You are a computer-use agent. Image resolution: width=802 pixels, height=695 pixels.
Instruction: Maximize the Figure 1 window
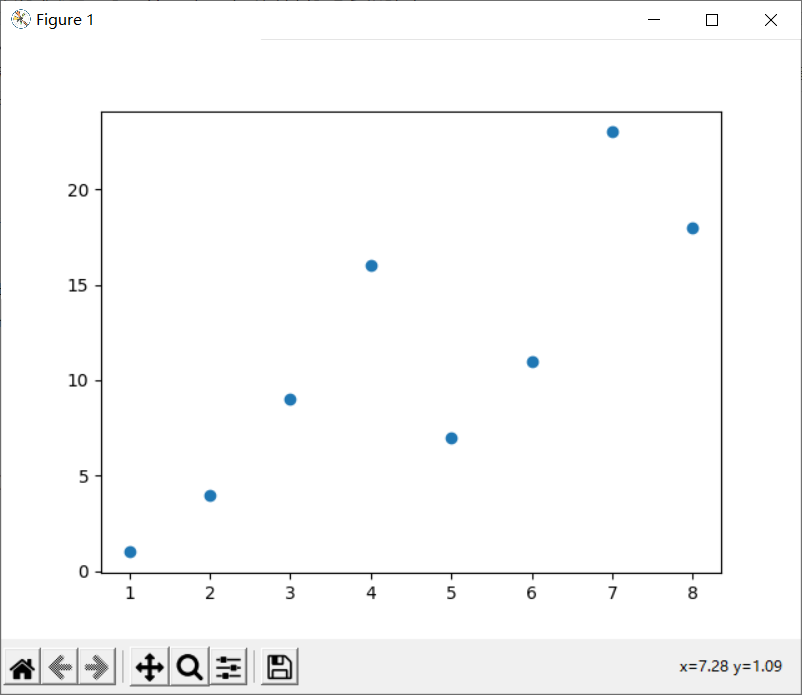click(x=711, y=20)
